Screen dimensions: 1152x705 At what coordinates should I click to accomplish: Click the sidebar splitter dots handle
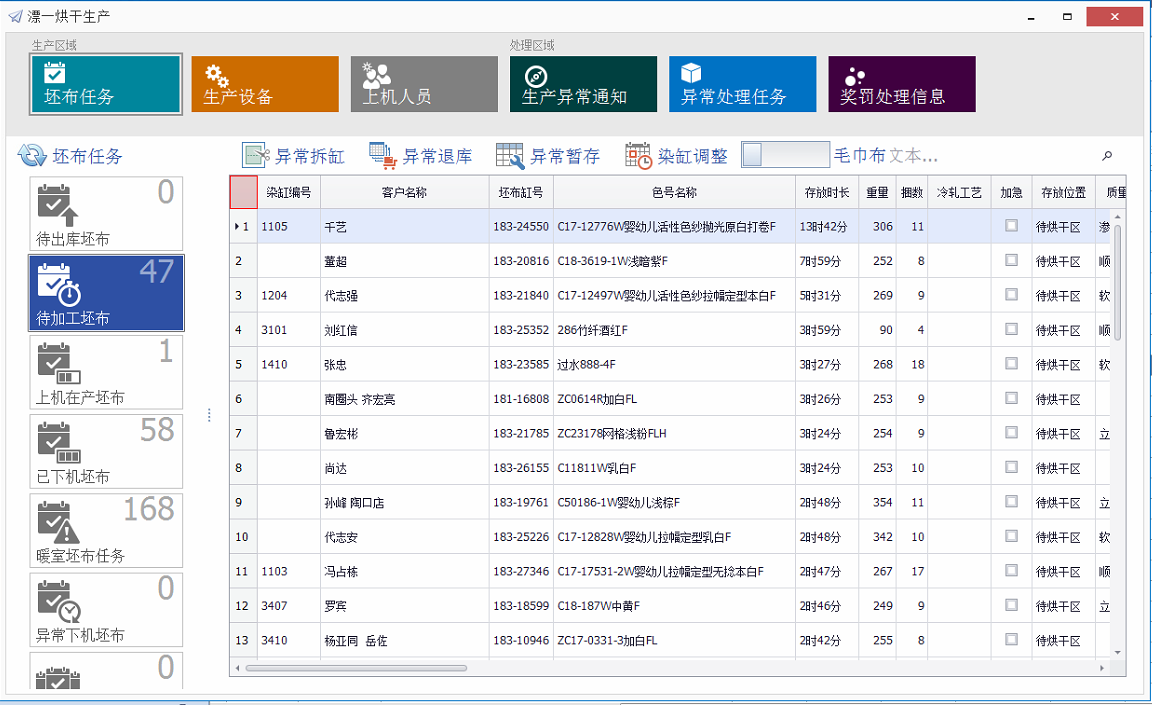click(209, 416)
